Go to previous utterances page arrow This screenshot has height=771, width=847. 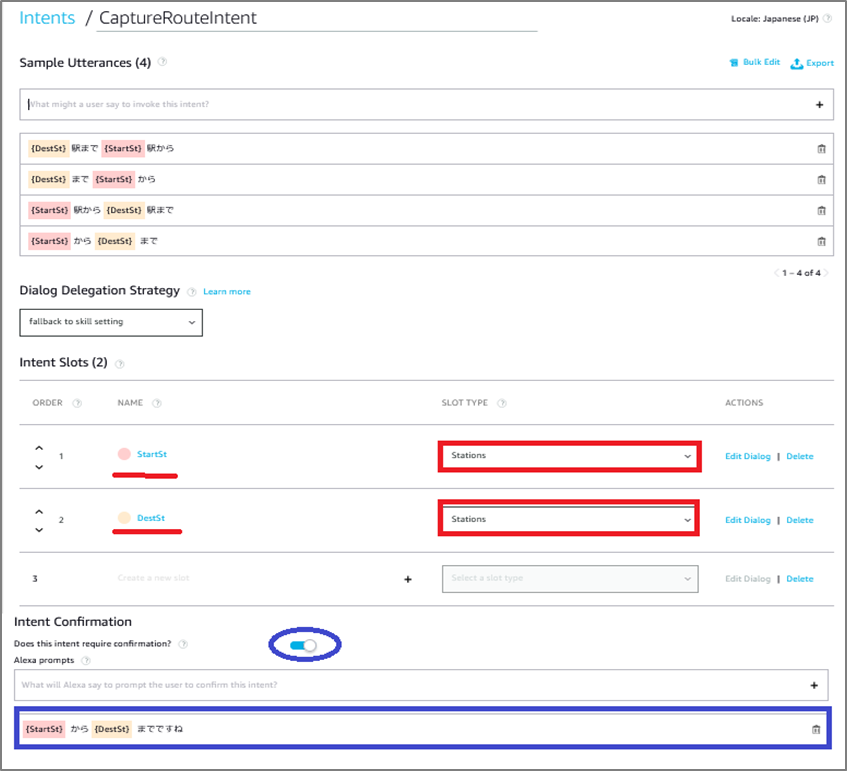777,273
